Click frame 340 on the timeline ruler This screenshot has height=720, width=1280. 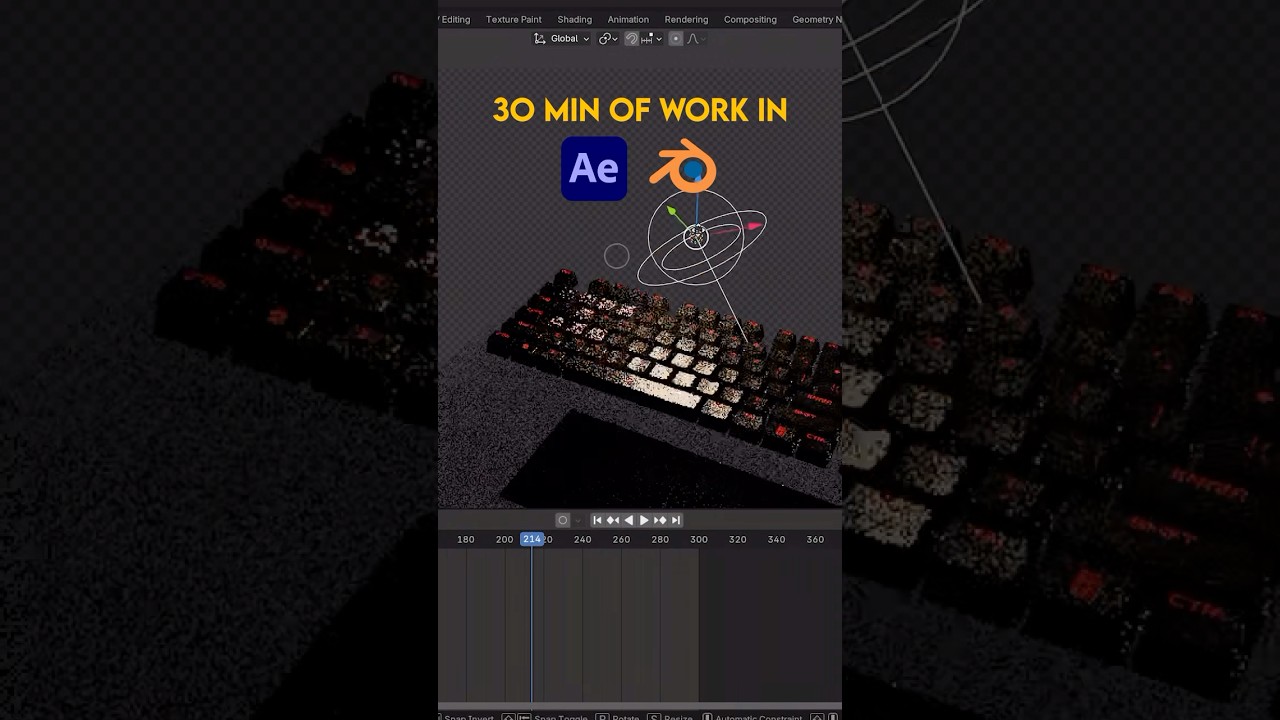click(x=776, y=539)
